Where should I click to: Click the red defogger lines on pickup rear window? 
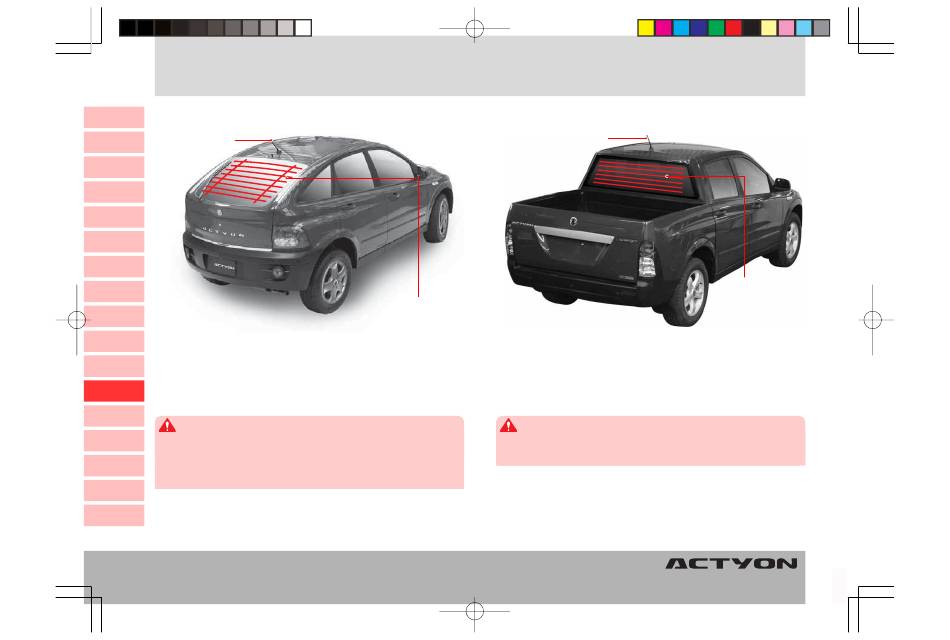[x=638, y=176]
